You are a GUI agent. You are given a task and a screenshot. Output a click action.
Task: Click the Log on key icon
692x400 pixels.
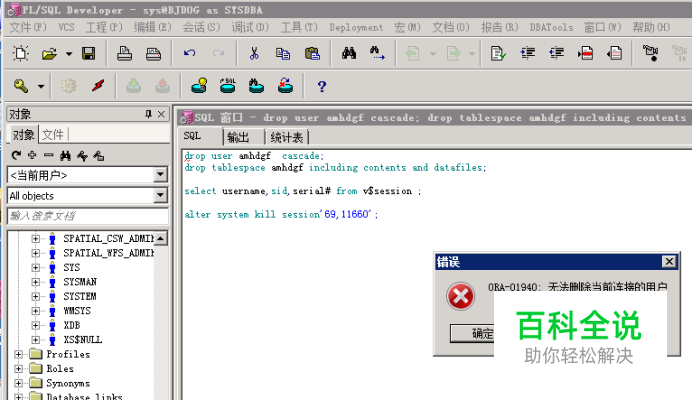[x=21, y=86]
